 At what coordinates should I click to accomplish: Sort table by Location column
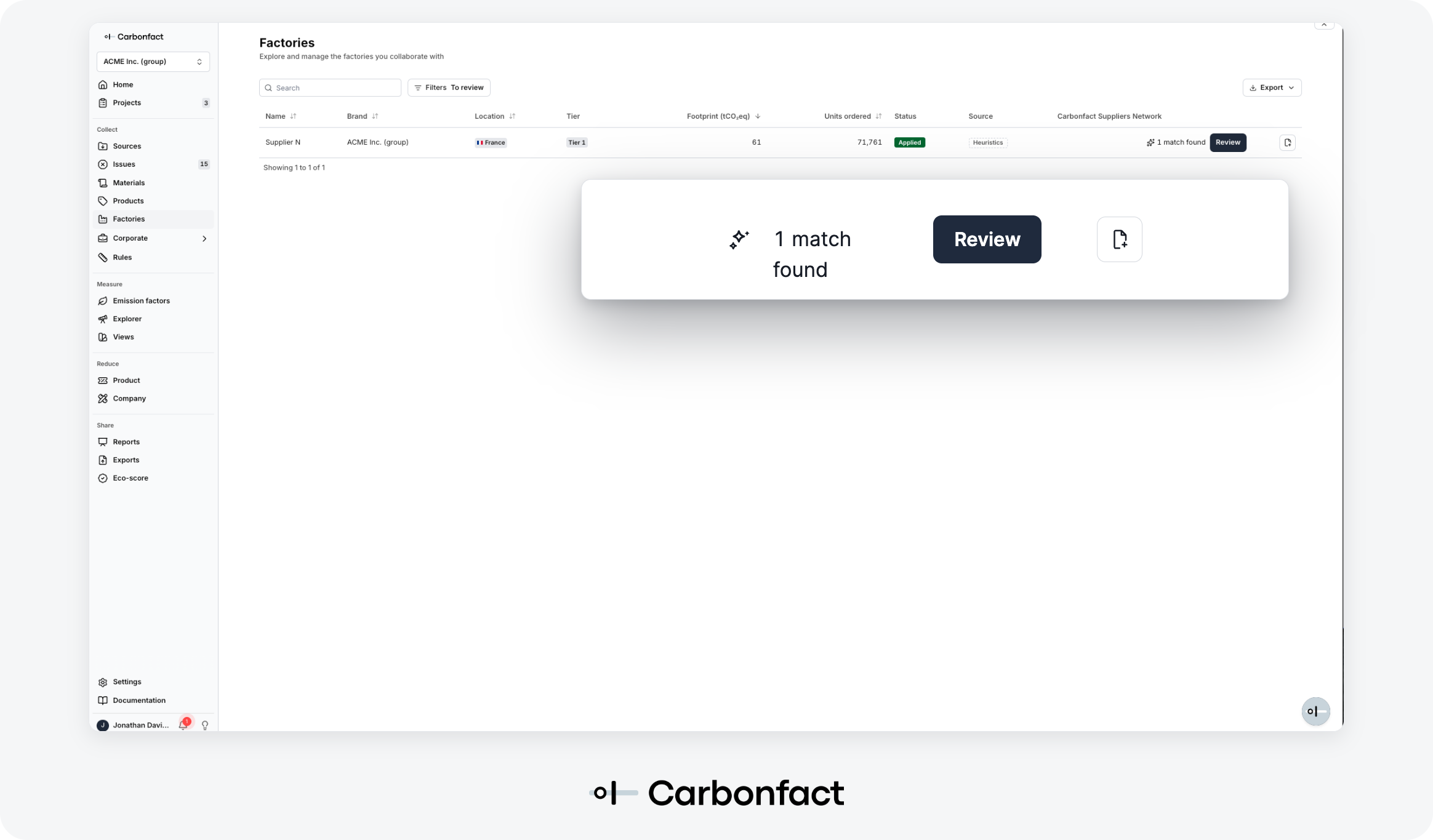coord(495,116)
